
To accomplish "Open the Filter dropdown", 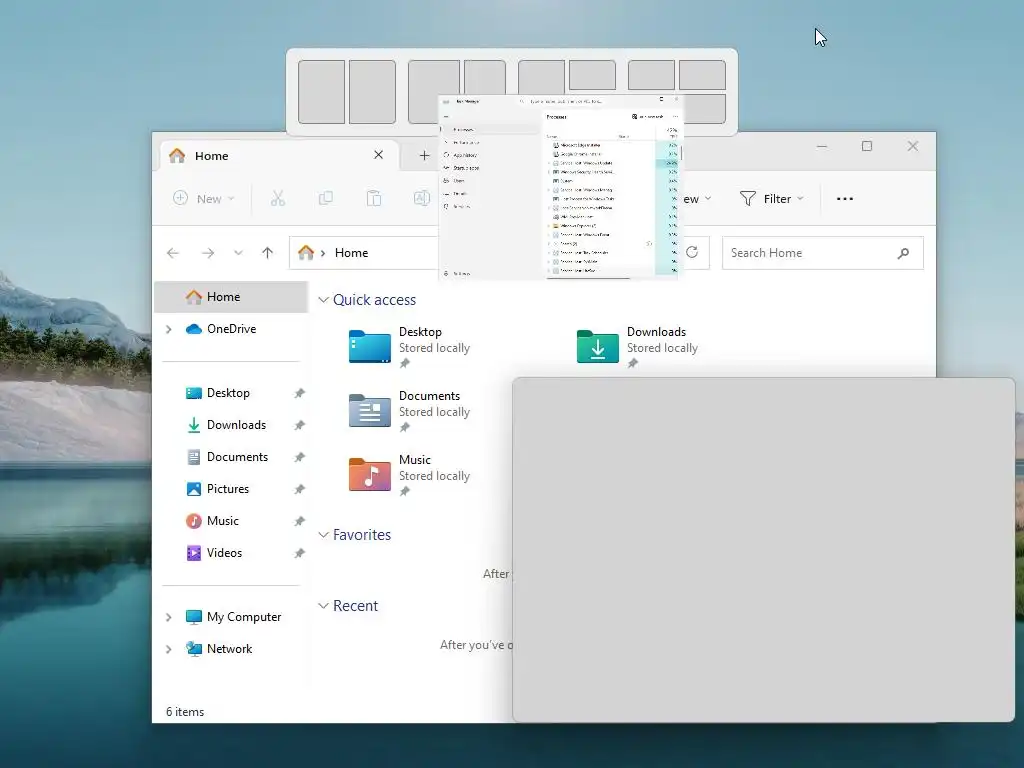I will tap(771, 199).
